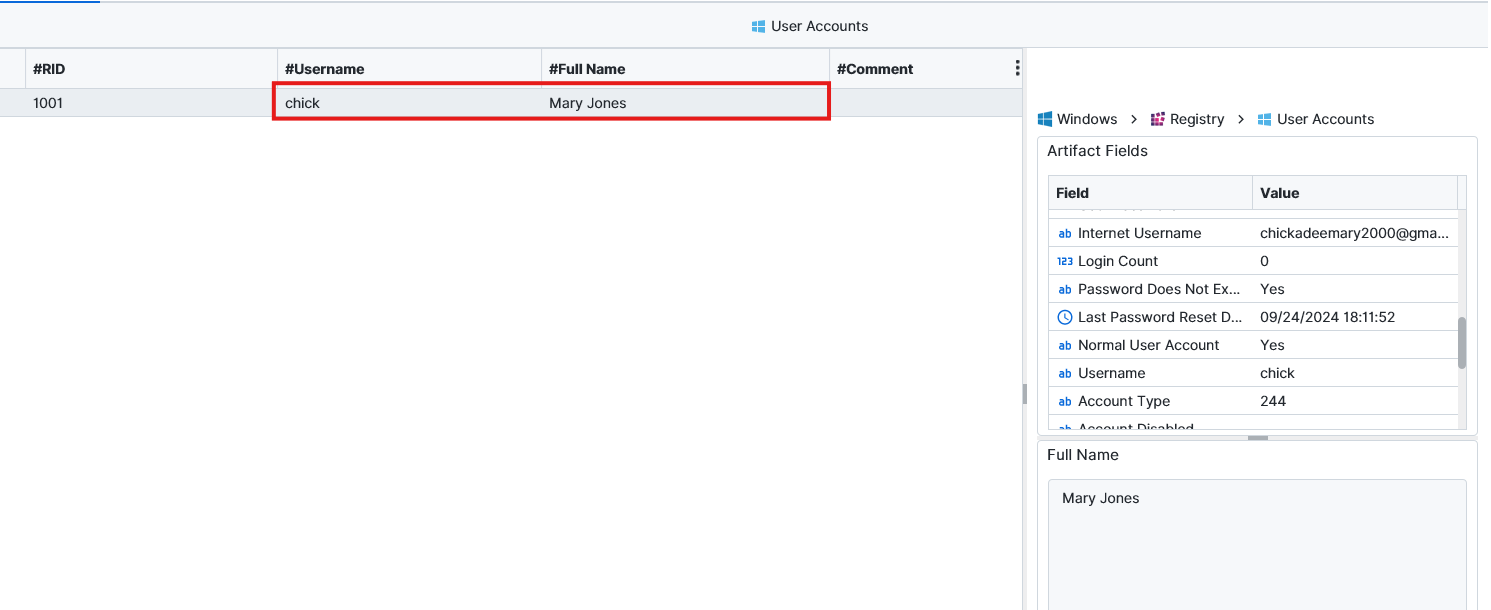Click the Artifact Fields vertical scrollbar thumb
The width and height of the screenshot is (1491, 610).
point(1462,343)
